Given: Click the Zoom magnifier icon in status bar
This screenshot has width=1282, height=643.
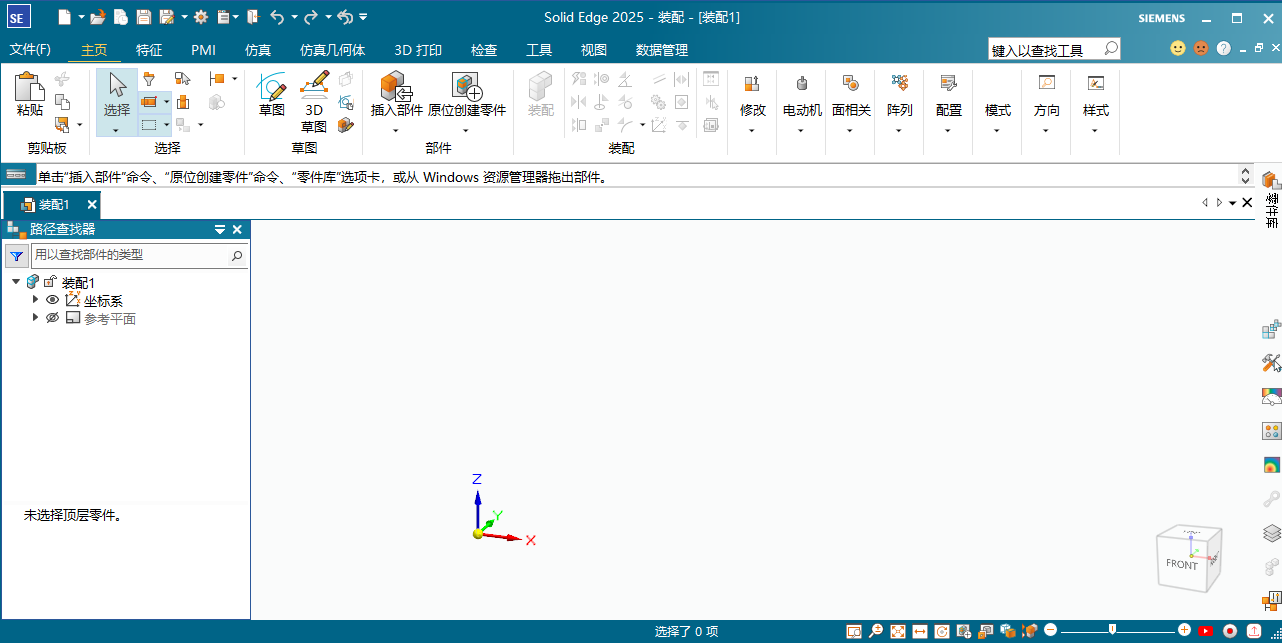Looking at the screenshot, I should pyautogui.click(x=875, y=631).
